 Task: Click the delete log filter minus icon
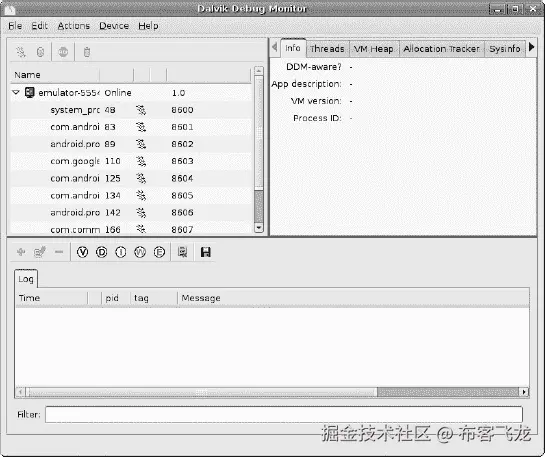(x=59, y=252)
